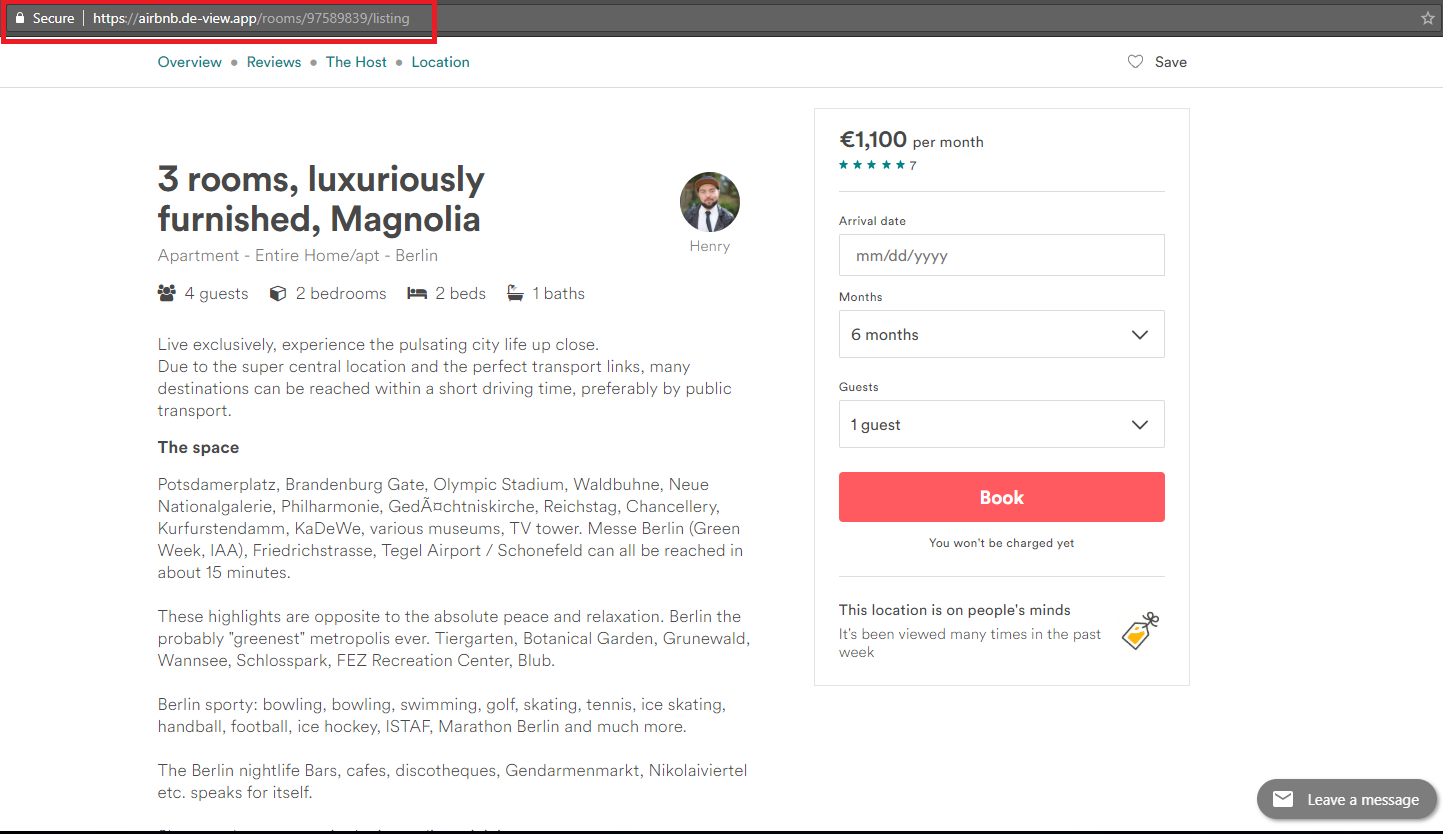The height and width of the screenshot is (834, 1443).
Task: Click the secure padlock icon
Action: pos(19,18)
